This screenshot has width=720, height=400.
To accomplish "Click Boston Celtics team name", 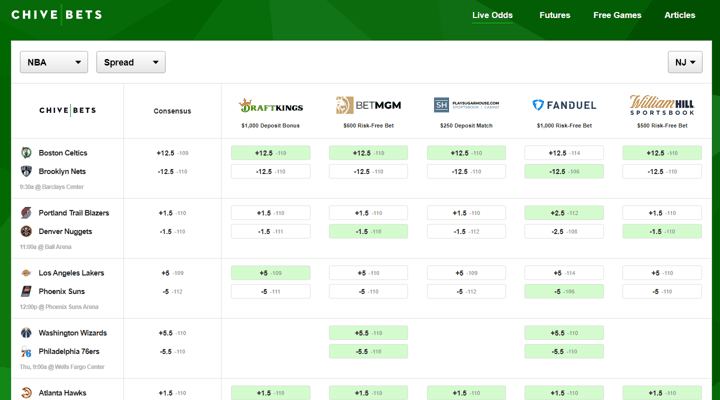I will click(63, 153).
